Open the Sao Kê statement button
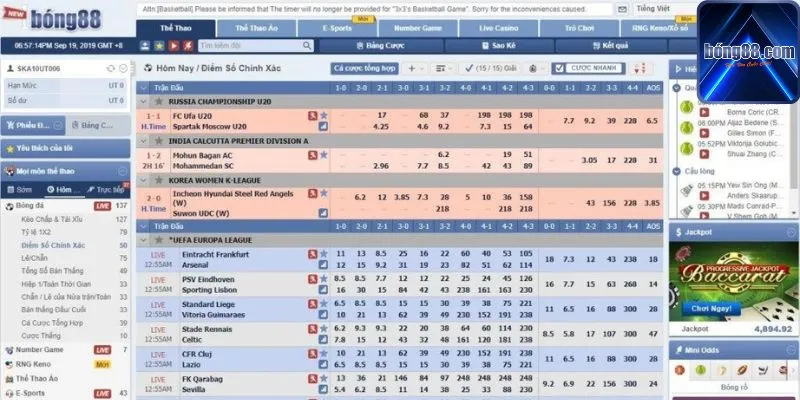The image size is (800, 400). [x=499, y=46]
